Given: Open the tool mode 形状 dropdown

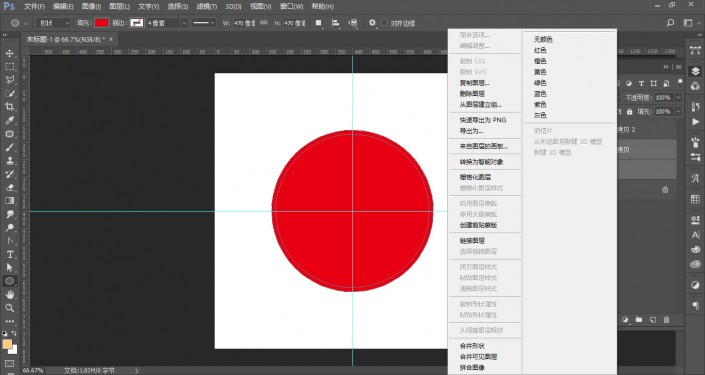Looking at the screenshot, I should click(54, 23).
